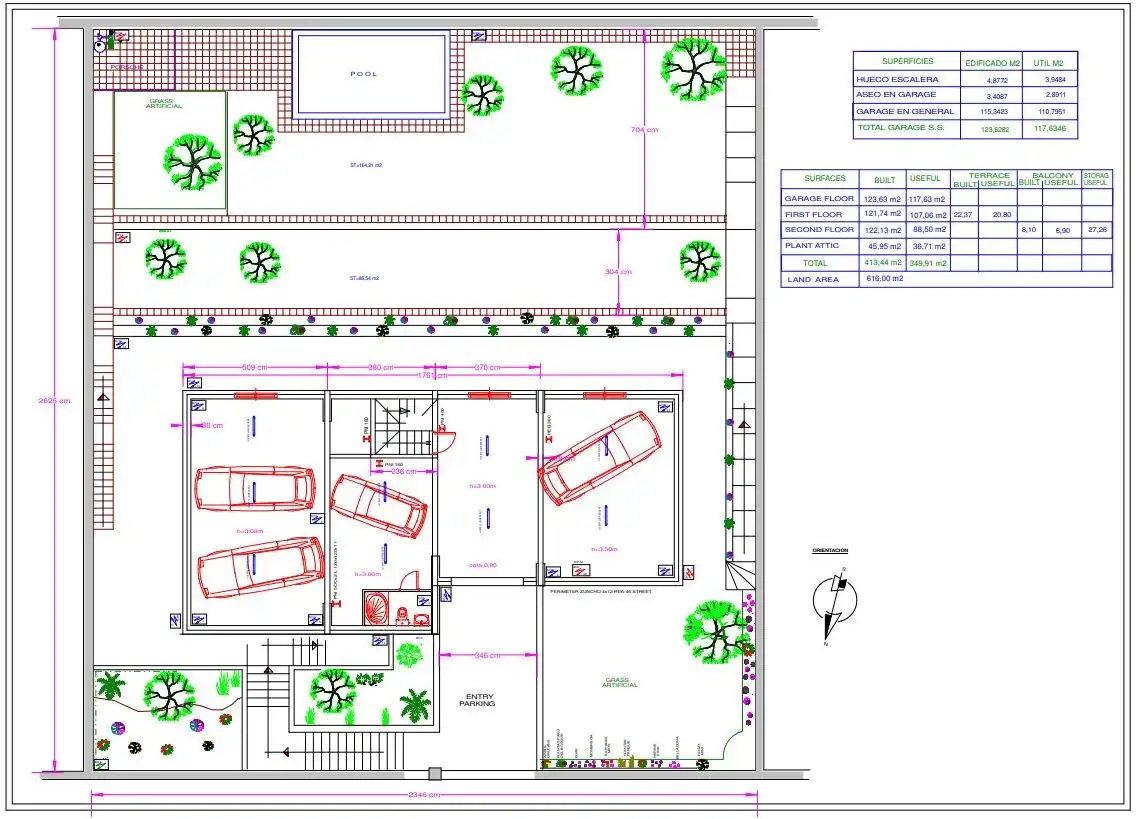Select the 2625 cm vertical dimension text
This screenshot has width=1141, height=819.
pos(55,400)
